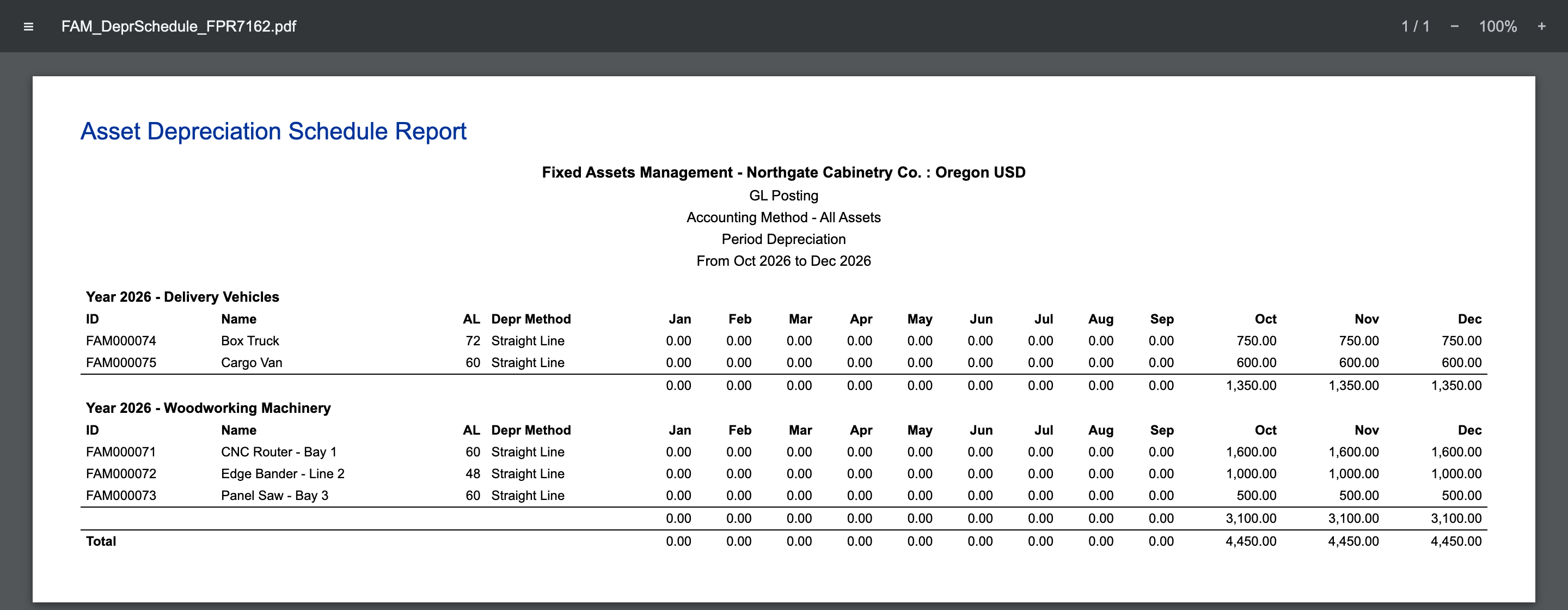Click the Panel Saw Dec value 500.00

click(1461, 496)
